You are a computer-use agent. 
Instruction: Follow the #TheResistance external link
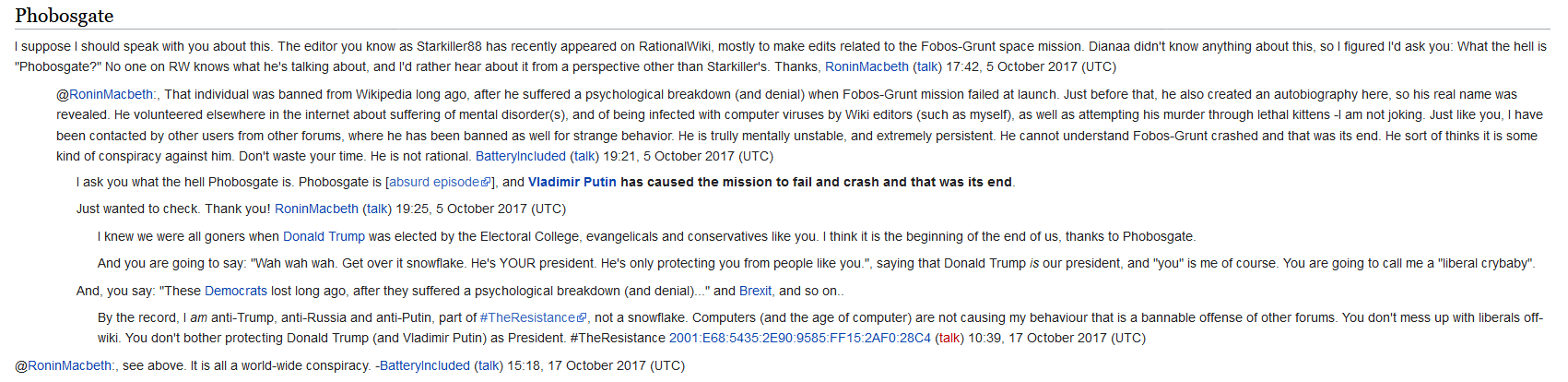(x=527, y=317)
